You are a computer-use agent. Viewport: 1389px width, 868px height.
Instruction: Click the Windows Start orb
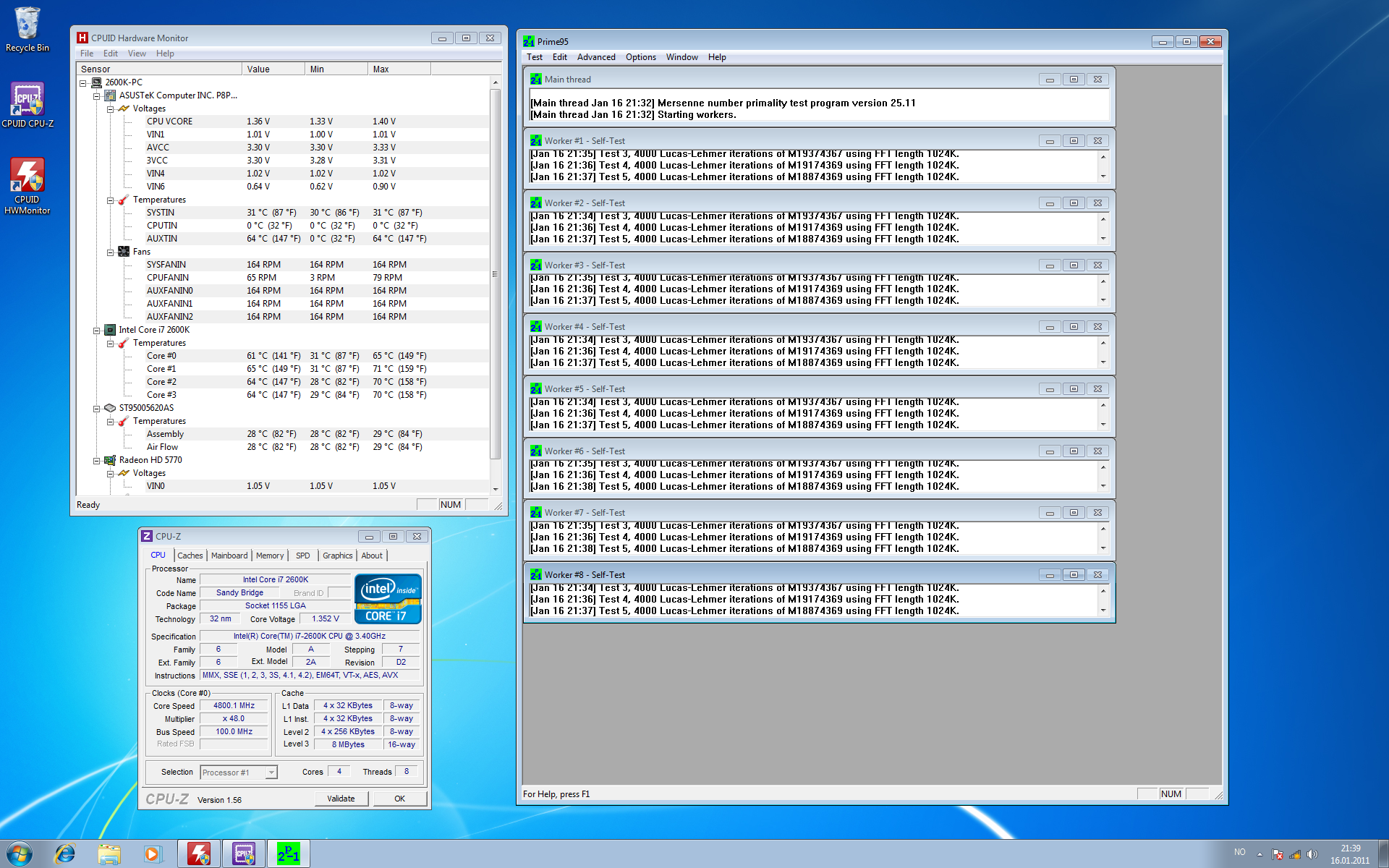click(x=20, y=854)
